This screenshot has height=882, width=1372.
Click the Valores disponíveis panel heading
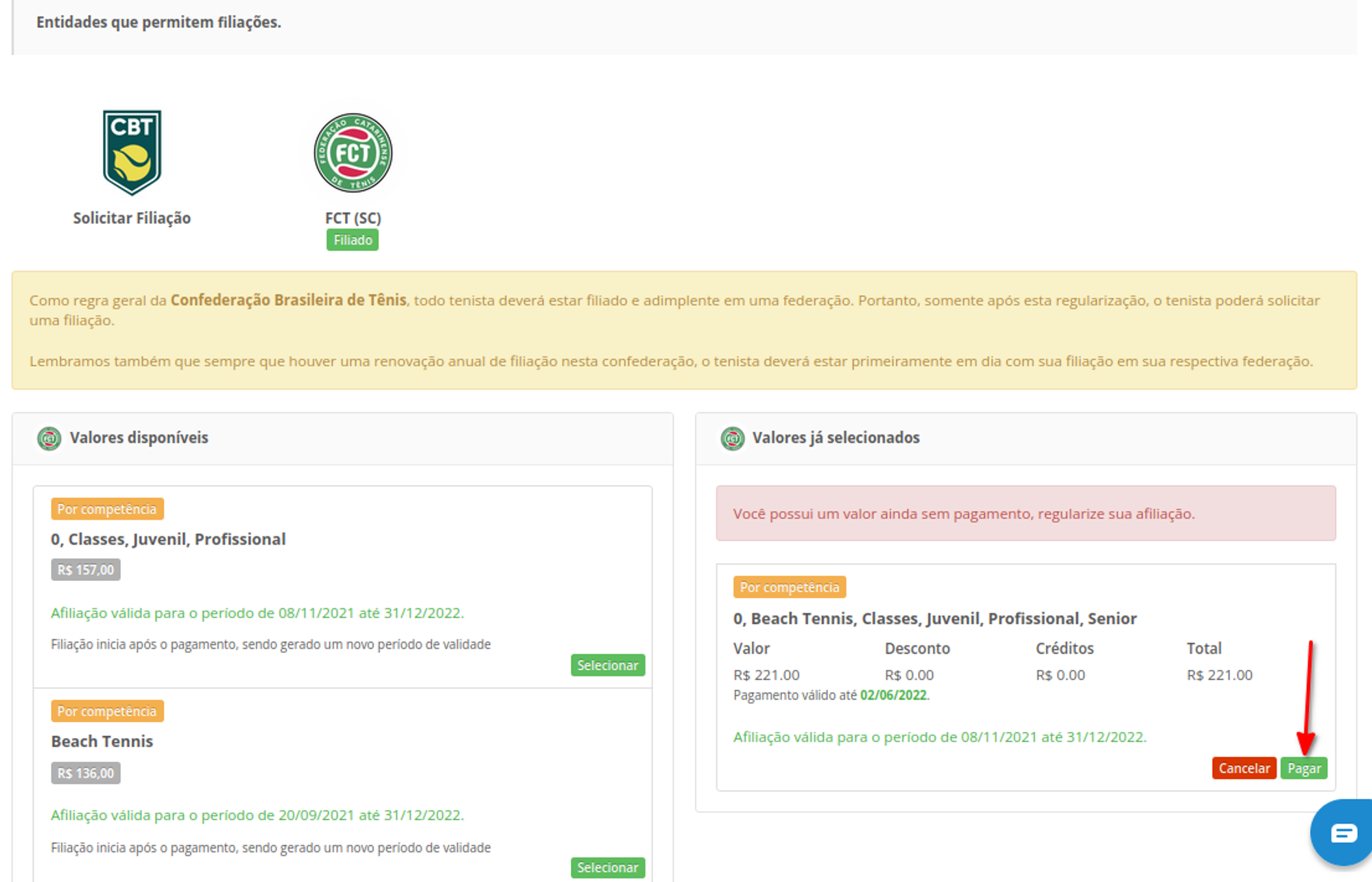tap(139, 438)
